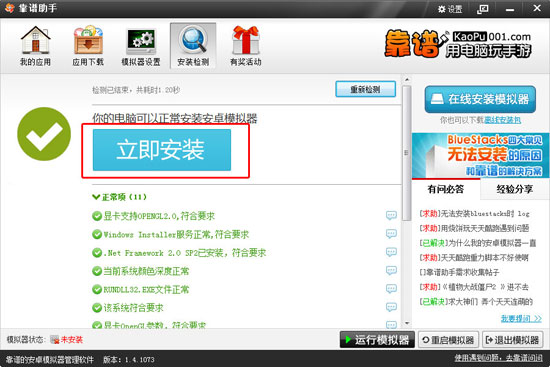The width and height of the screenshot is (550, 367).
Task: Switch to 经验分享 tab
Action: [x=515, y=189]
